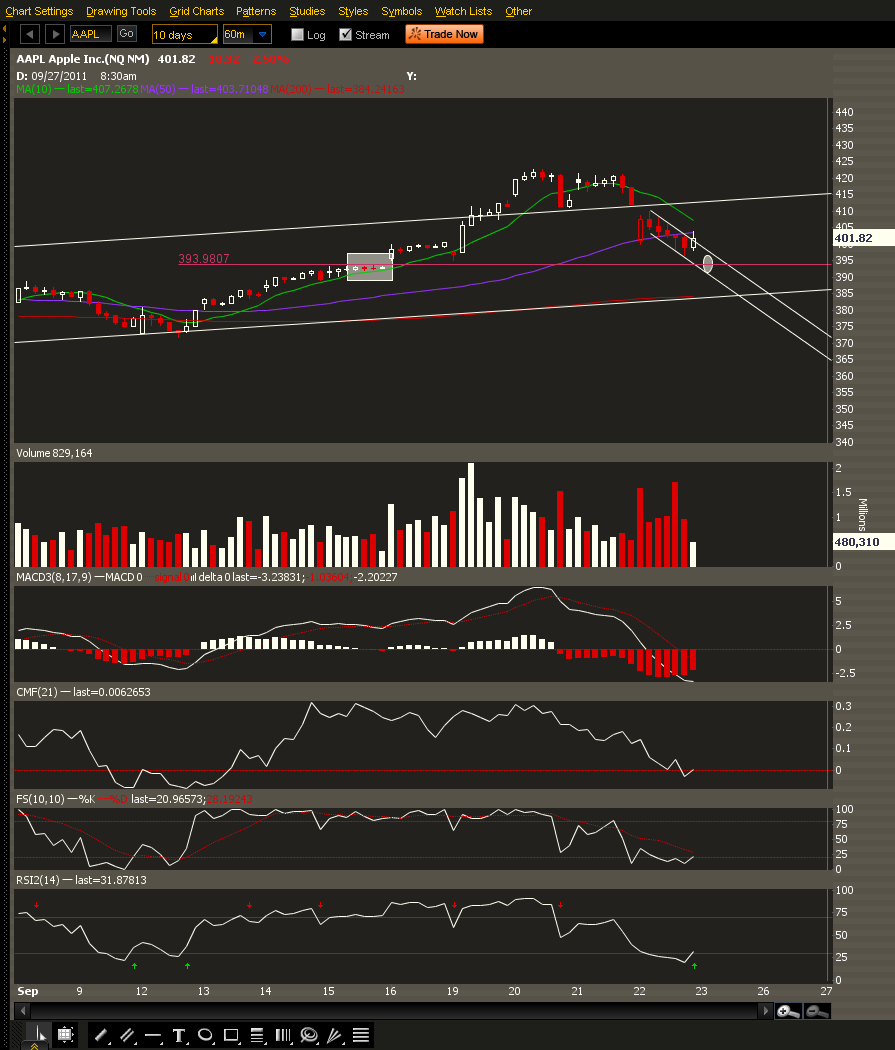Viewport: 895px width, 1050px height.
Task: Select the rectangle drawing tool
Action: [231, 1035]
